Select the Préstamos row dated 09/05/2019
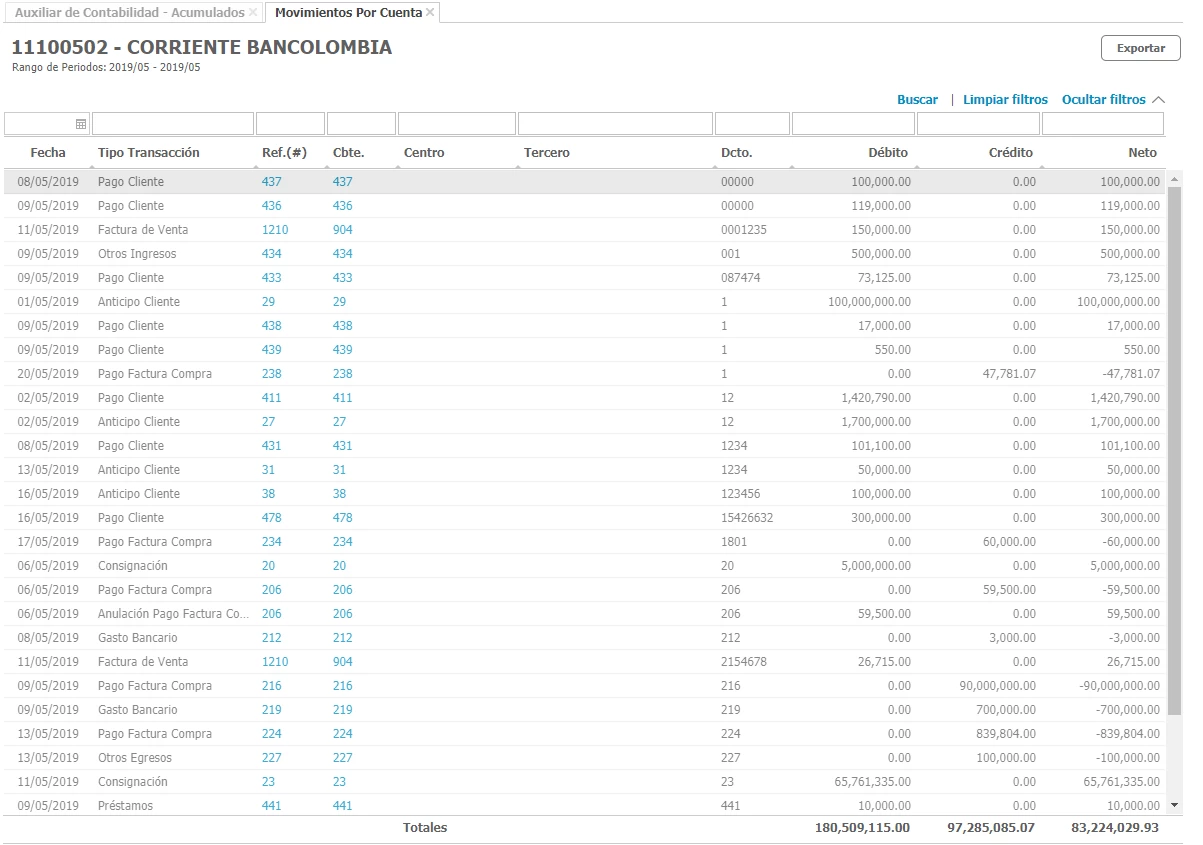This screenshot has height=845, width=1203. click(x=125, y=806)
